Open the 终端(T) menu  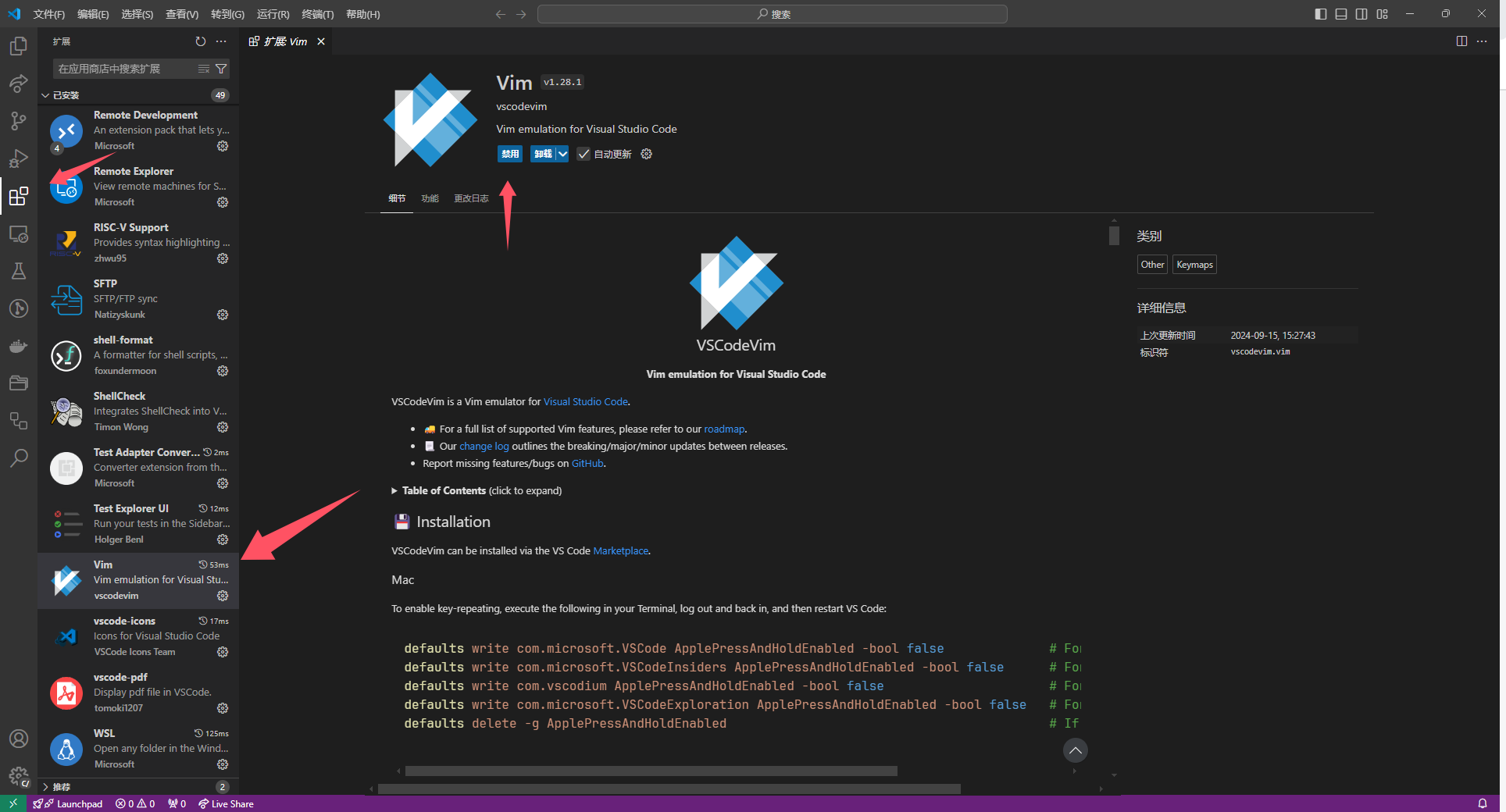[318, 14]
